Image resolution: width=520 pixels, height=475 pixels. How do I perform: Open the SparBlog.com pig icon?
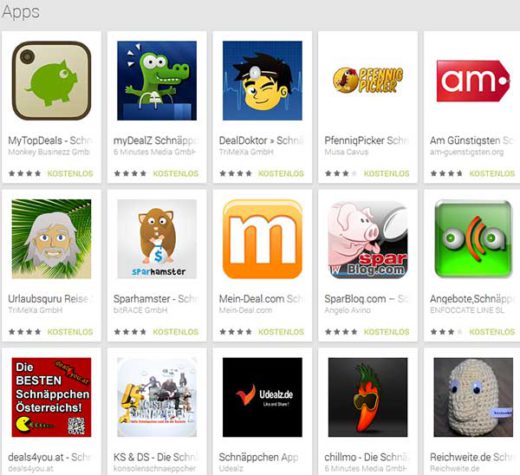368,239
